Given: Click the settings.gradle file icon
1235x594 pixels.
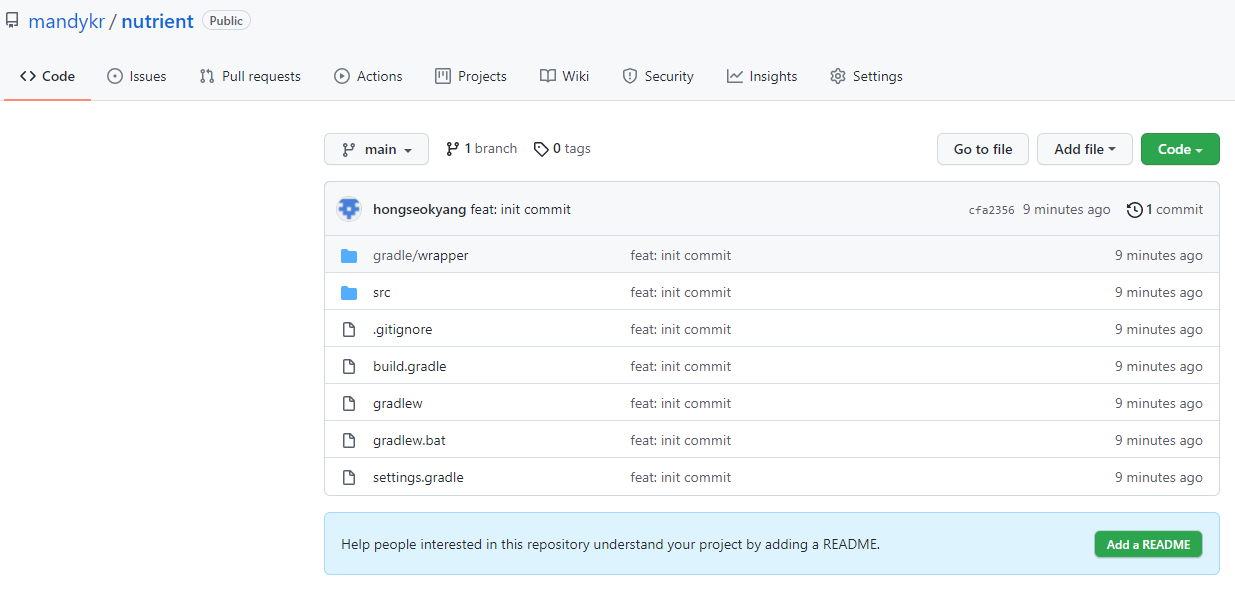Looking at the screenshot, I should [349, 478].
